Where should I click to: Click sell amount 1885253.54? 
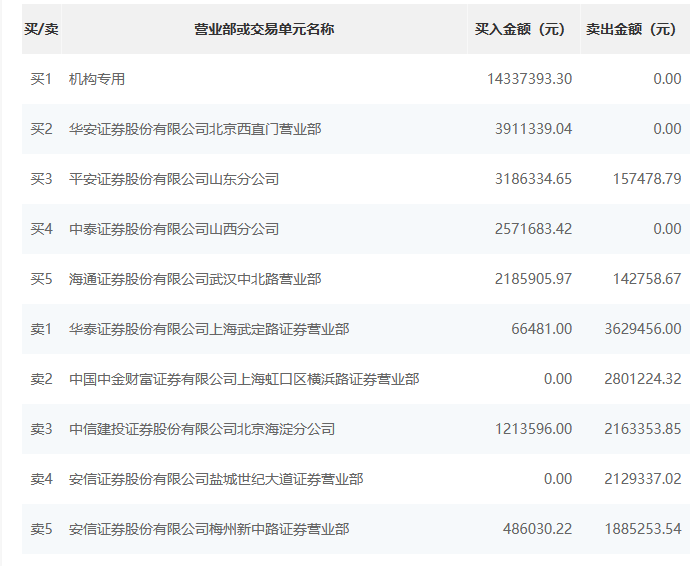tap(643, 529)
